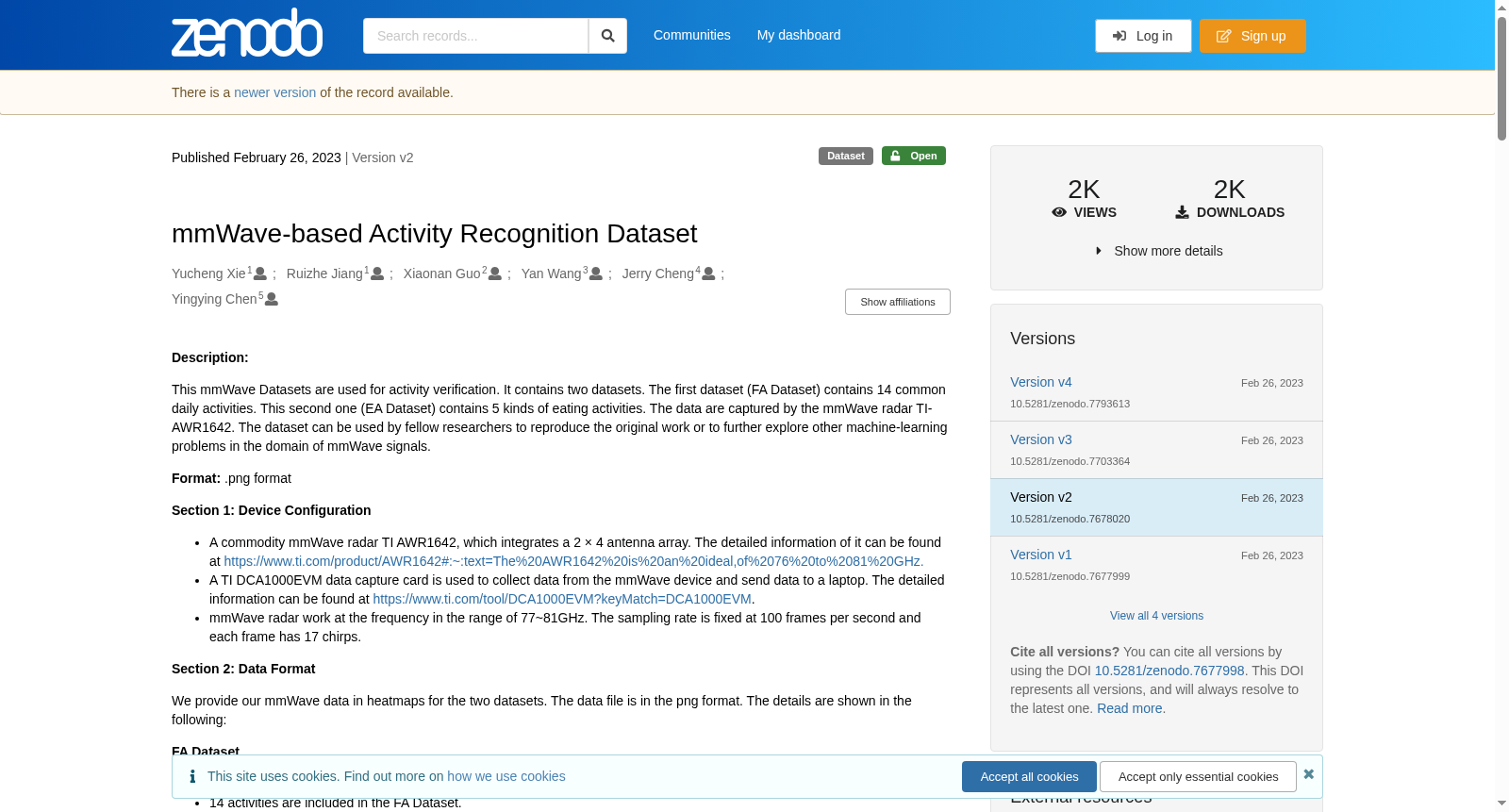Click the Show affiliations button

(x=898, y=302)
